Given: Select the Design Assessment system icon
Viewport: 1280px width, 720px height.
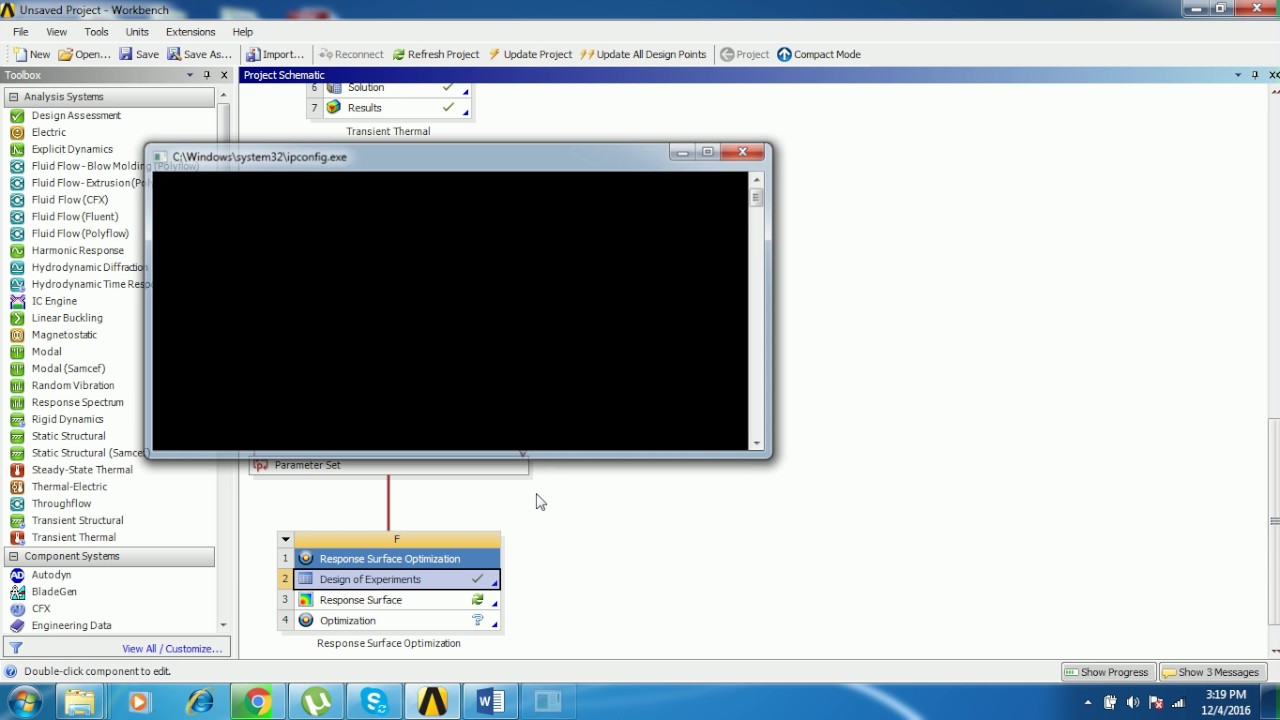Looking at the screenshot, I should click(x=17, y=116).
